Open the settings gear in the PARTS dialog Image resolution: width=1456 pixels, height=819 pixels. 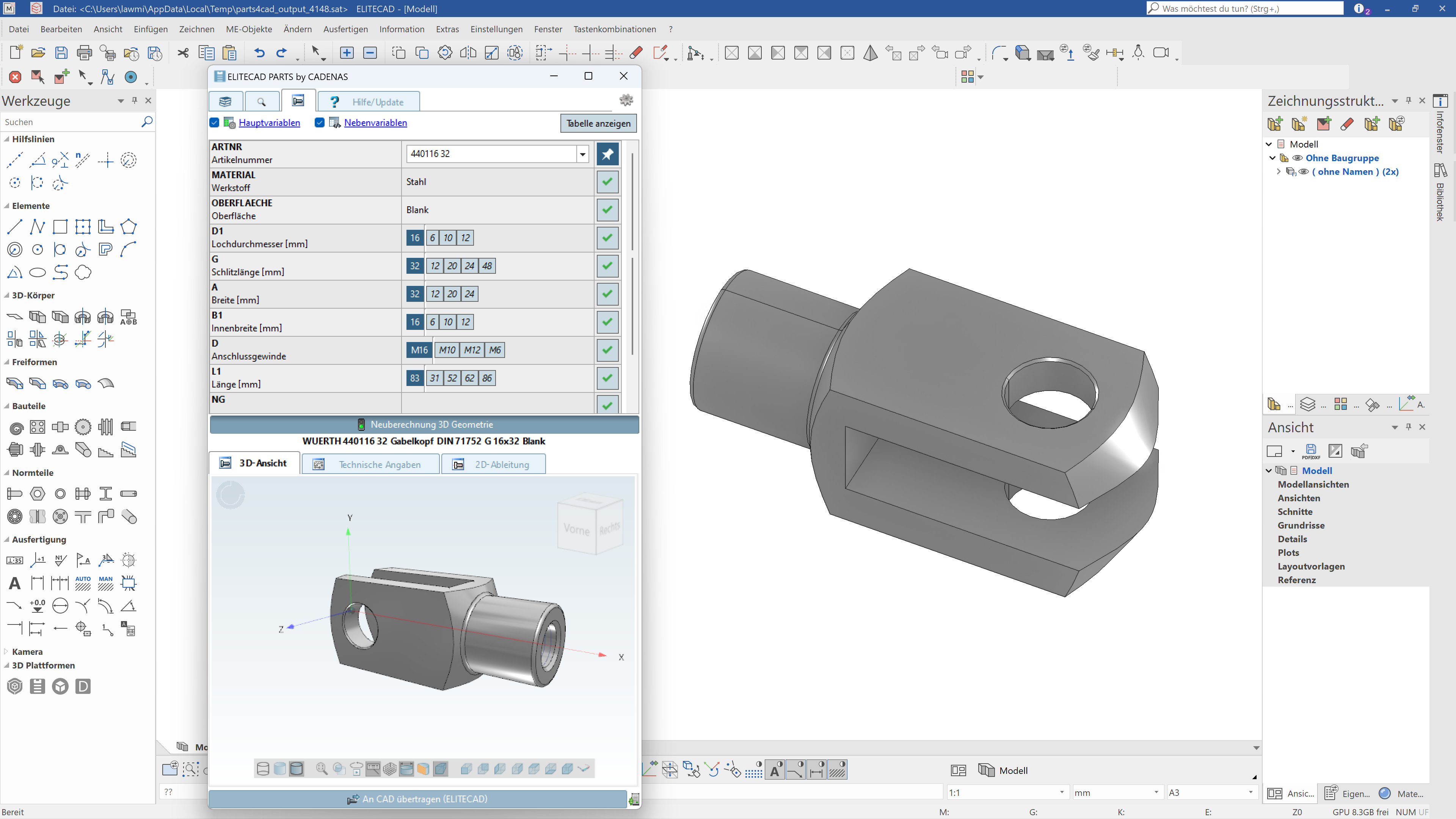[626, 99]
